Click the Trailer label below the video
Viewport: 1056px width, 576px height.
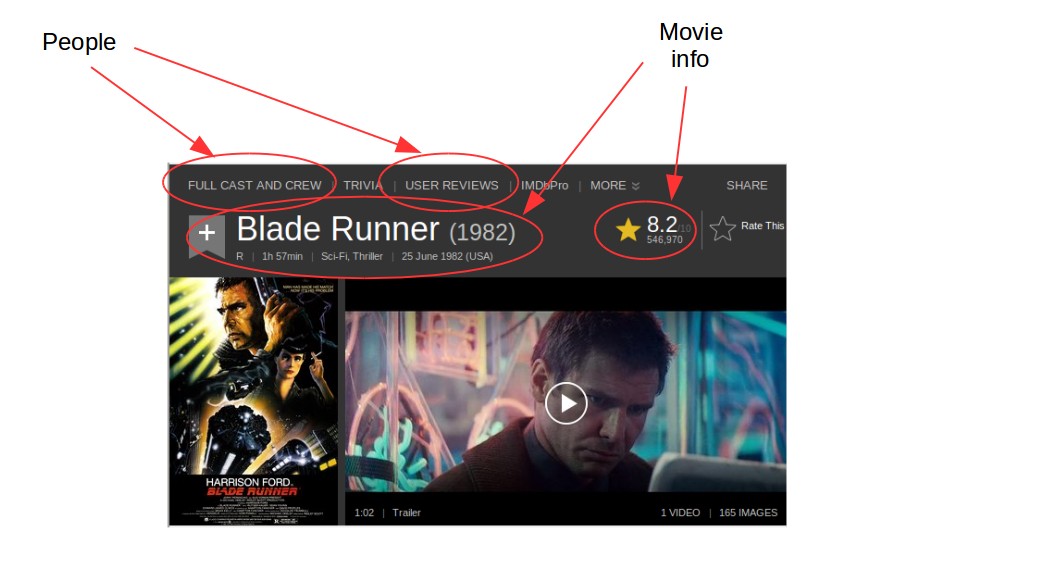coord(407,513)
